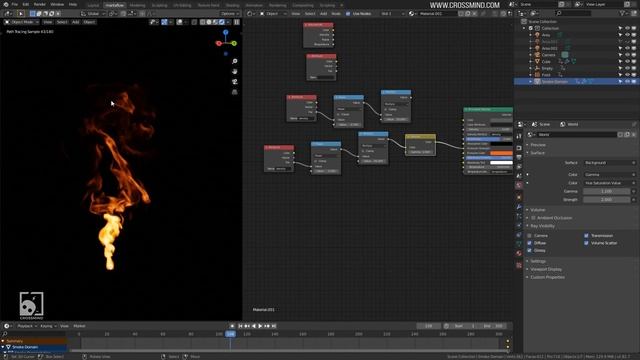The image size is (640, 360).
Task: Expand the Preview panel
Action: (538, 145)
